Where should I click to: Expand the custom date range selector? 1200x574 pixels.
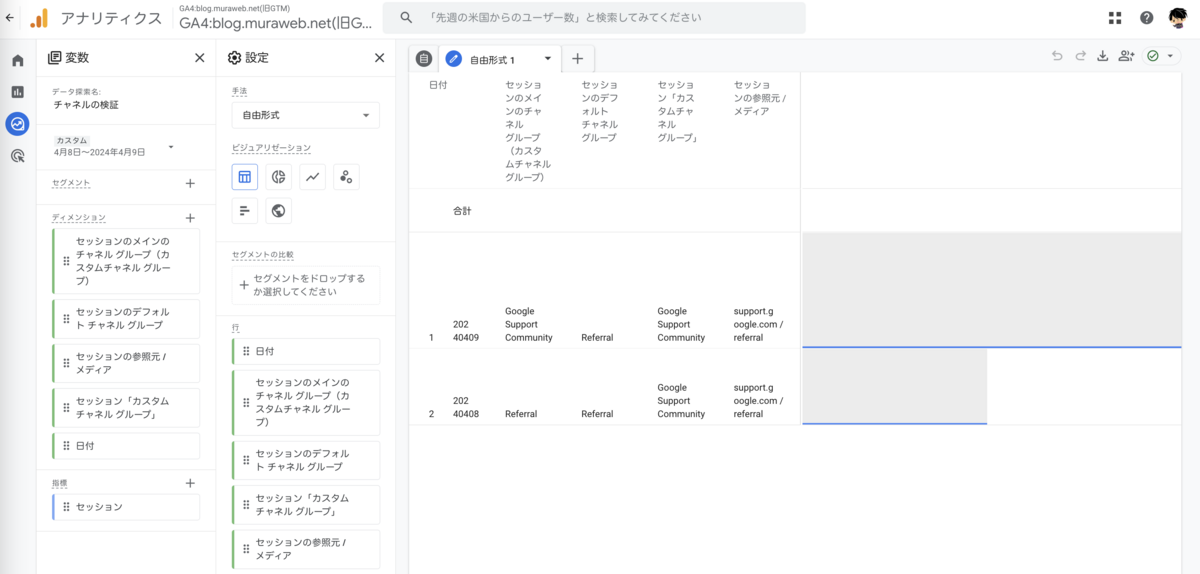point(114,147)
